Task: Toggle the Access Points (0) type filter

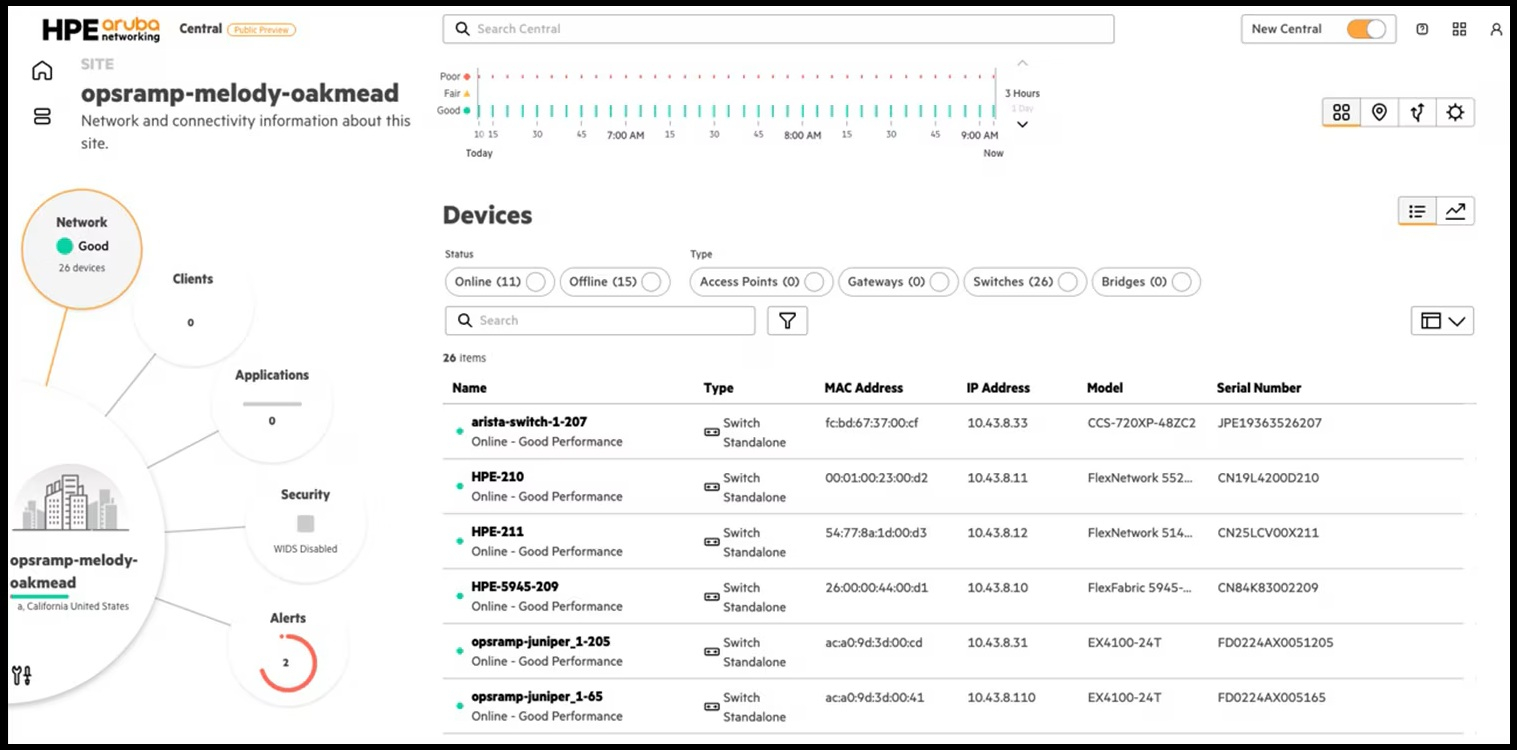Action: click(x=761, y=282)
